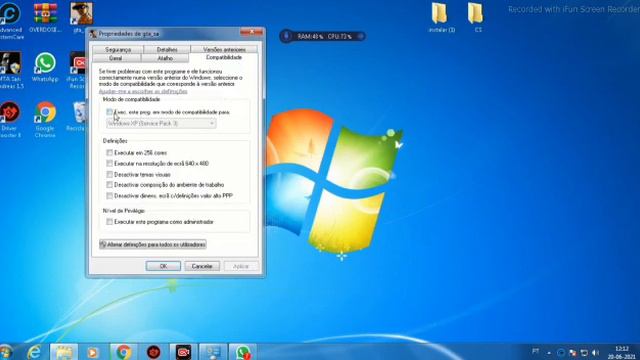Open the Windows Start menu
This screenshot has width=640, height=360.
[x=6, y=352]
